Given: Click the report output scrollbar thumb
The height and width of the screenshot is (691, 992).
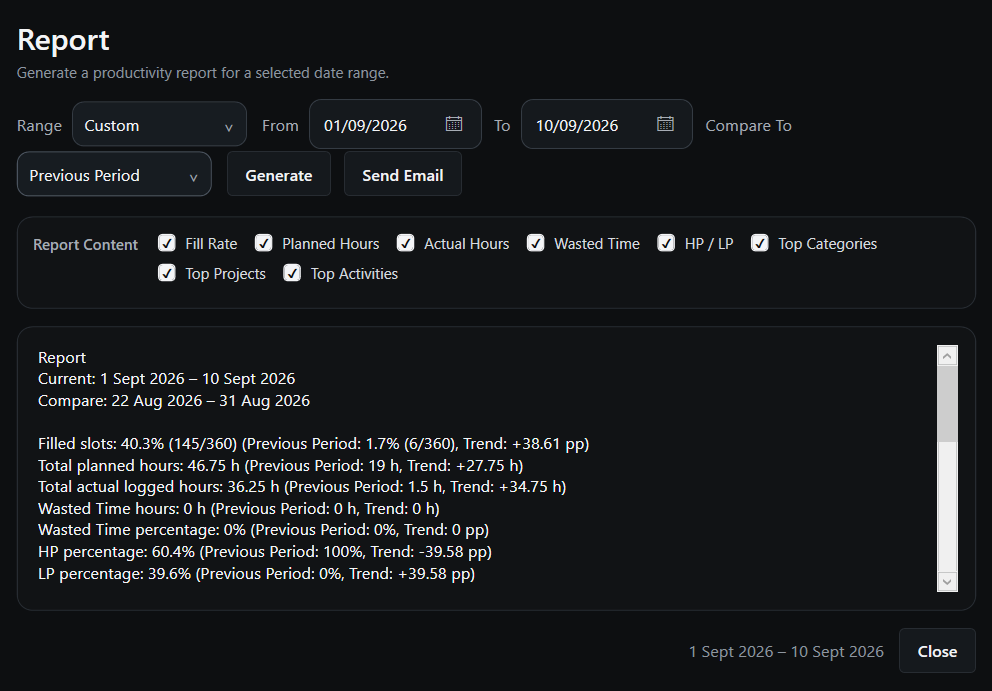Looking at the screenshot, I should point(947,404).
